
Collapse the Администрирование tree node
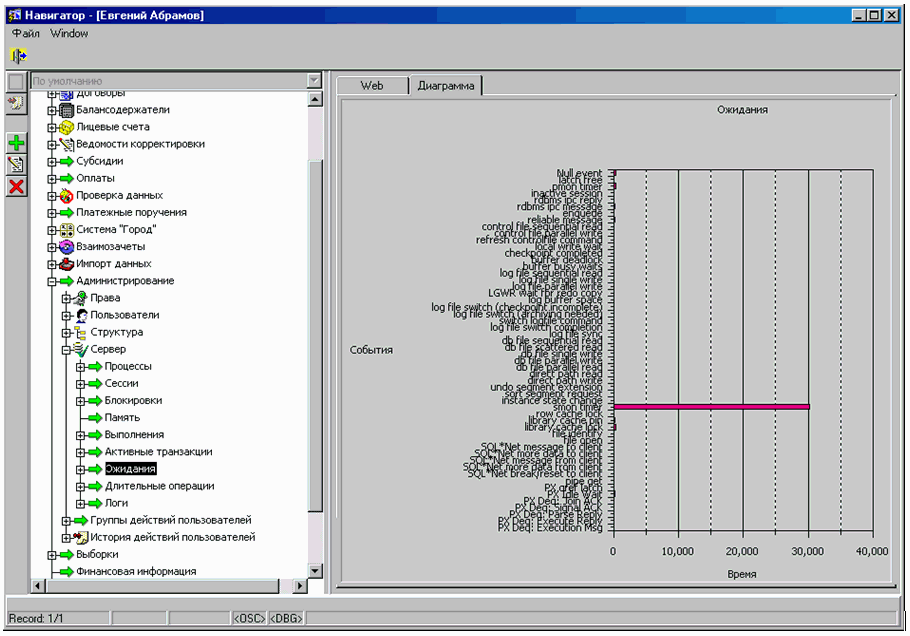53,281
